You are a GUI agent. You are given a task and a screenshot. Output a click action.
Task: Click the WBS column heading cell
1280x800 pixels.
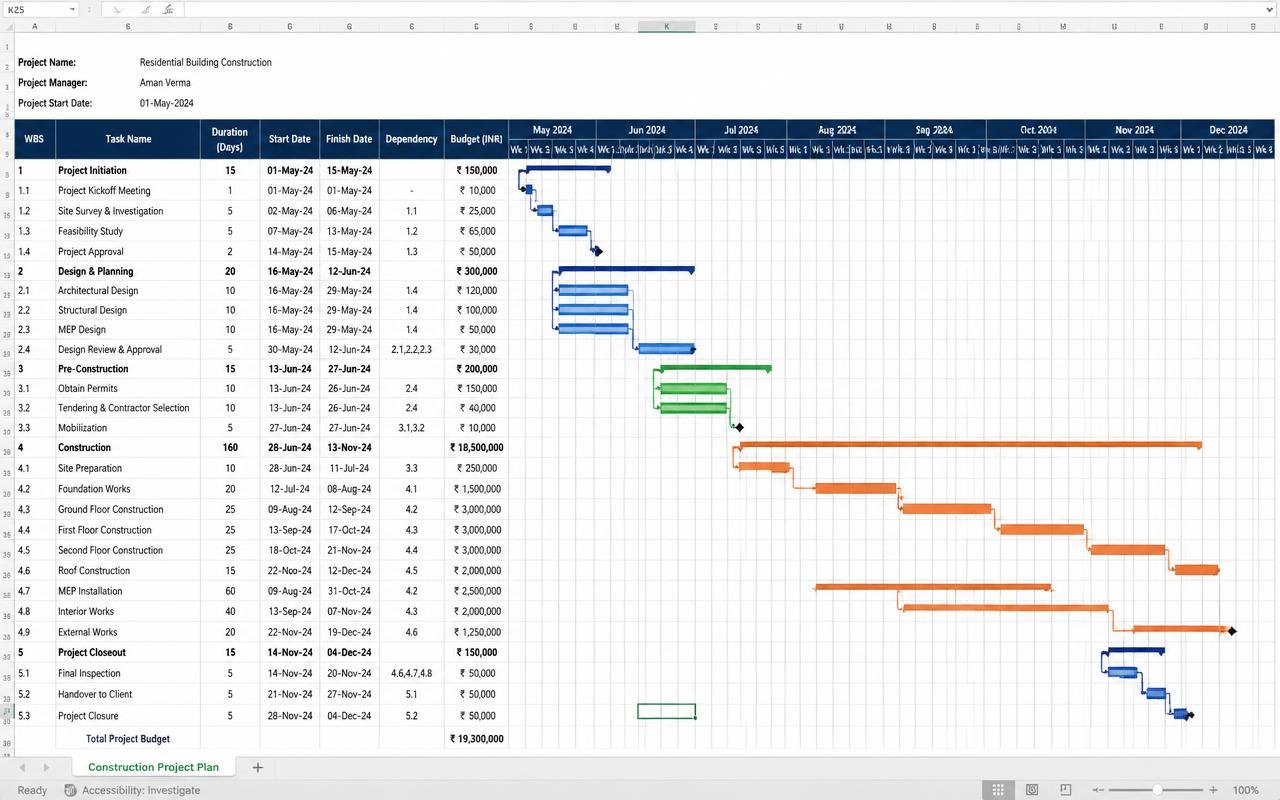click(x=35, y=139)
